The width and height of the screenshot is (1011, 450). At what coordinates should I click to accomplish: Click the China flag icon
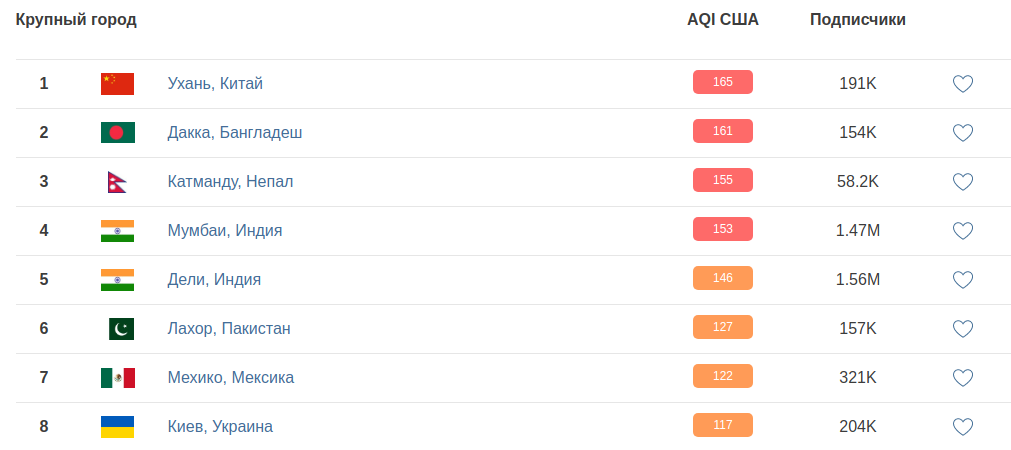pyautogui.click(x=117, y=84)
